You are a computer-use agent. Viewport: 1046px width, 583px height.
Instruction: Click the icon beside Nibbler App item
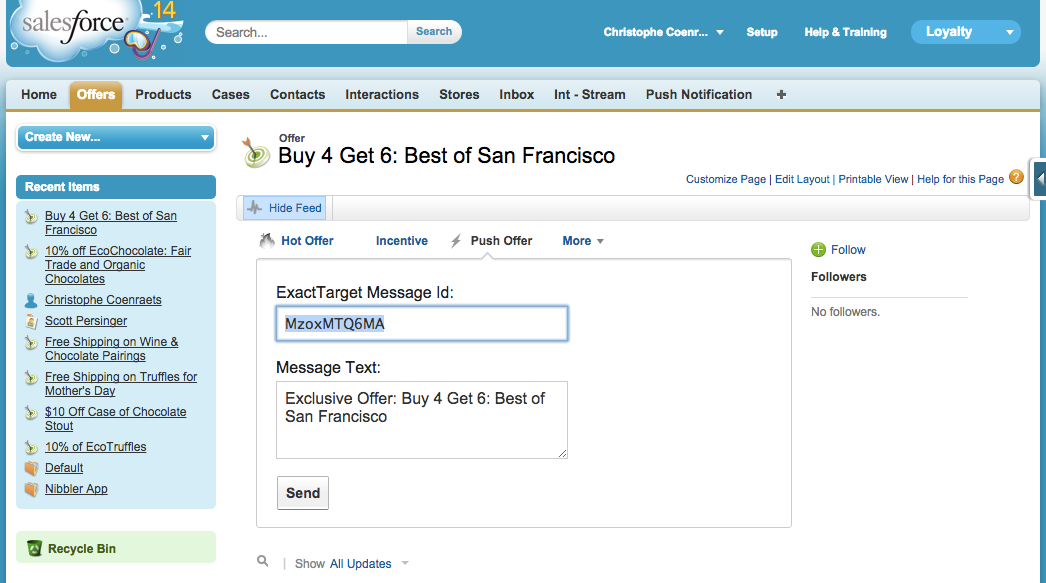[x=31, y=489]
